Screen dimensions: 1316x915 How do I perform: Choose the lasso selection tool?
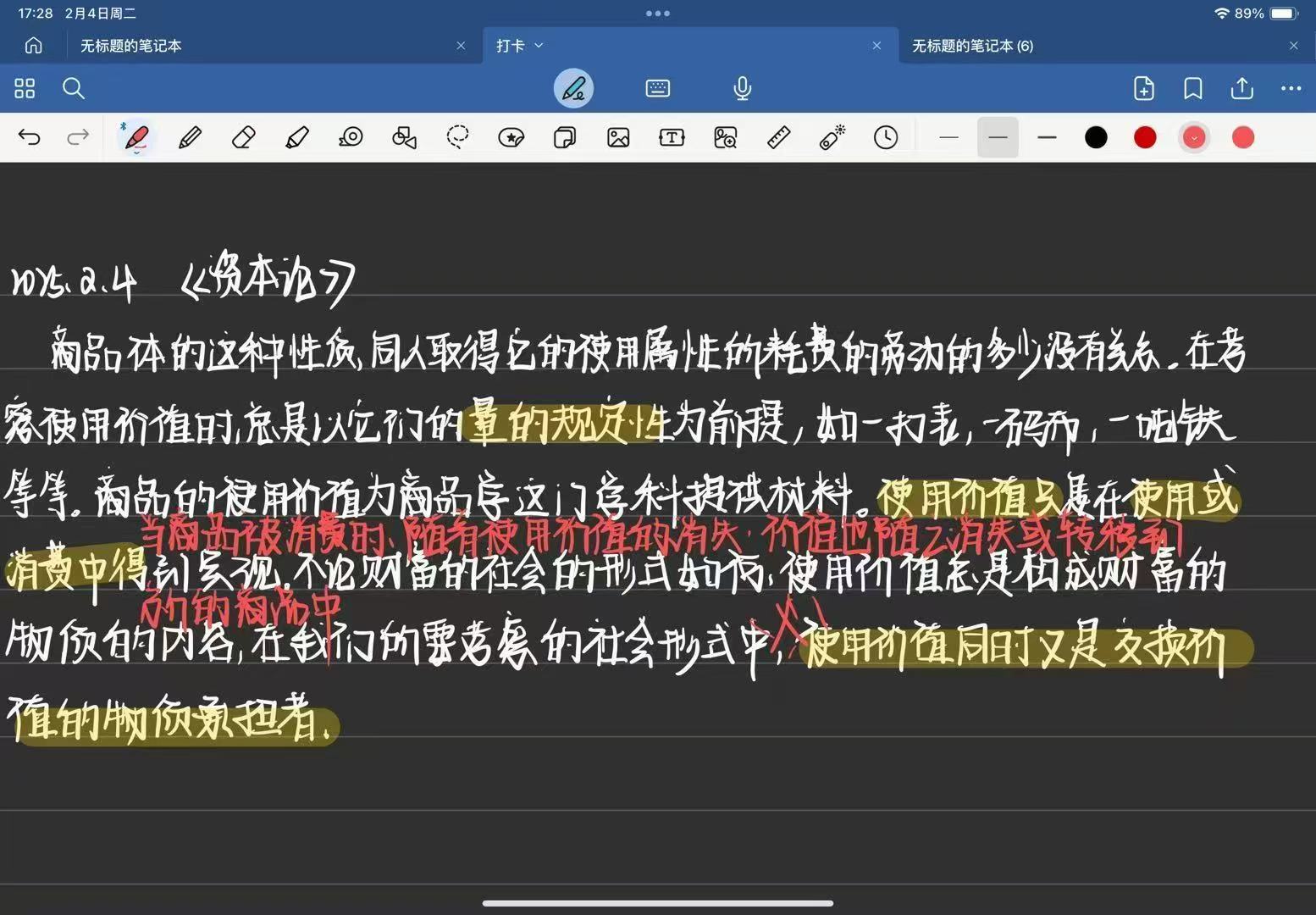point(457,137)
